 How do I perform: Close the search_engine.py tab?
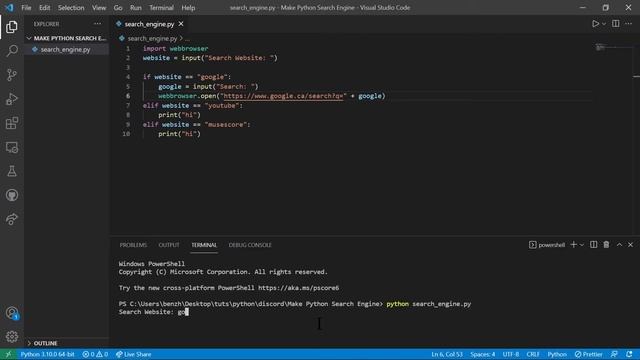coord(181,24)
